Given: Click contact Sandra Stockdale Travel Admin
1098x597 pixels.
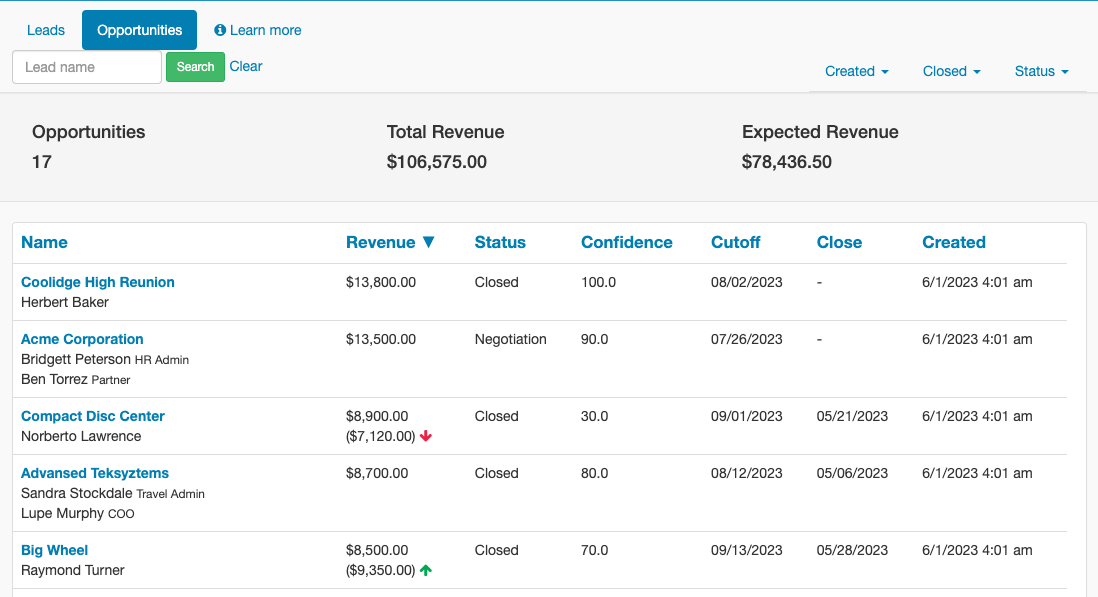Looking at the screenshot, I should tap(113, 493).
